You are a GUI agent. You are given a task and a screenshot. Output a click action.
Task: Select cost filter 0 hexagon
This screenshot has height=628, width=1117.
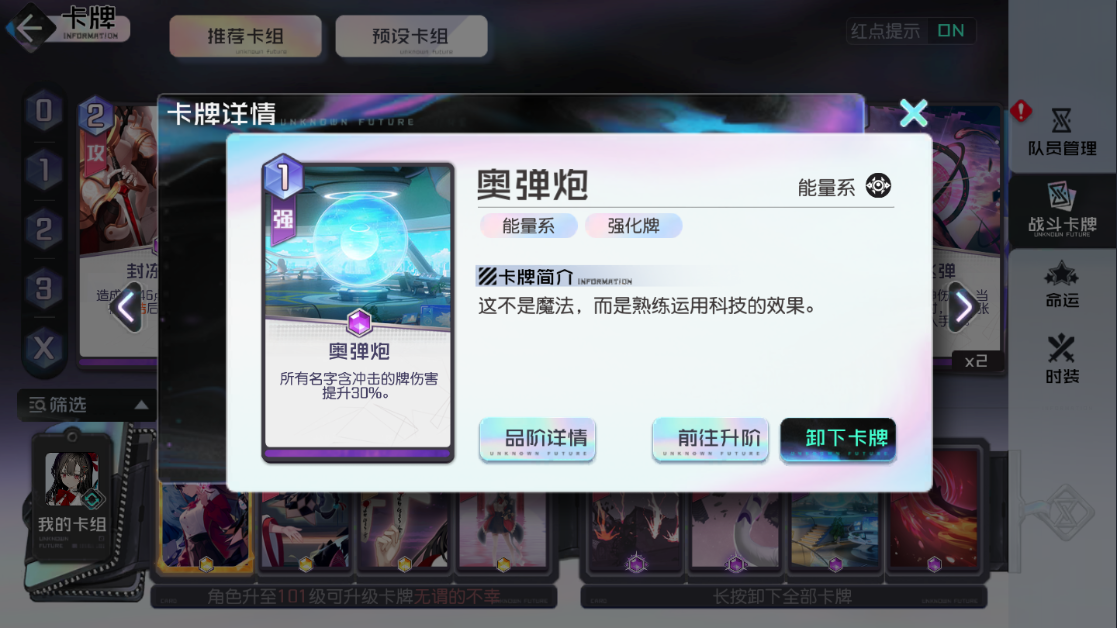click(x=43, y=111)
